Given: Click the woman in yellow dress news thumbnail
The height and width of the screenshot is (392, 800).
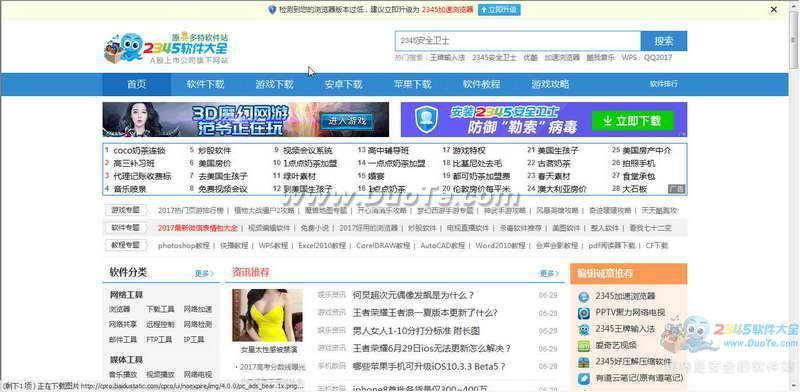Looking at the screenshot, I should (x=267, y=315).
